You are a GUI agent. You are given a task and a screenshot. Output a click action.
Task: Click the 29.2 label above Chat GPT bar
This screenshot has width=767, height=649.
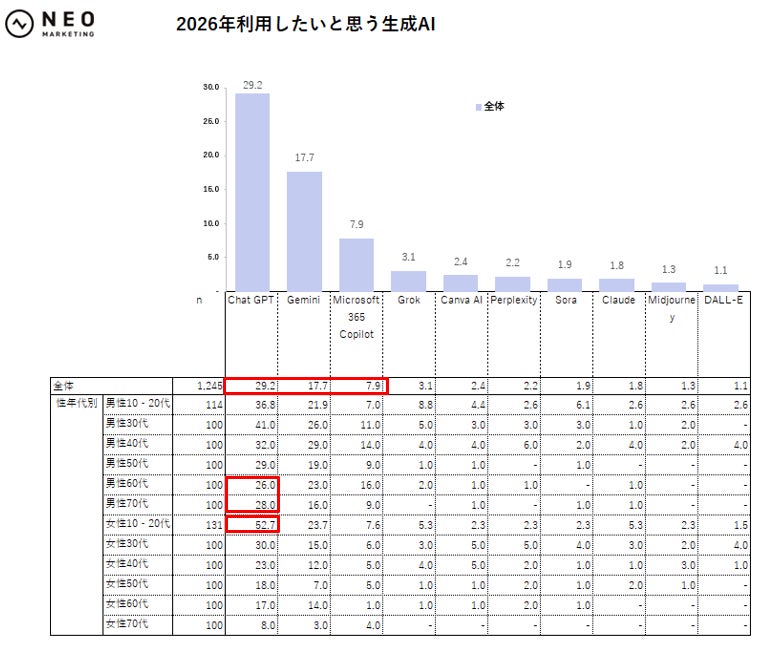pyautogui.click(x=252, y=85)
